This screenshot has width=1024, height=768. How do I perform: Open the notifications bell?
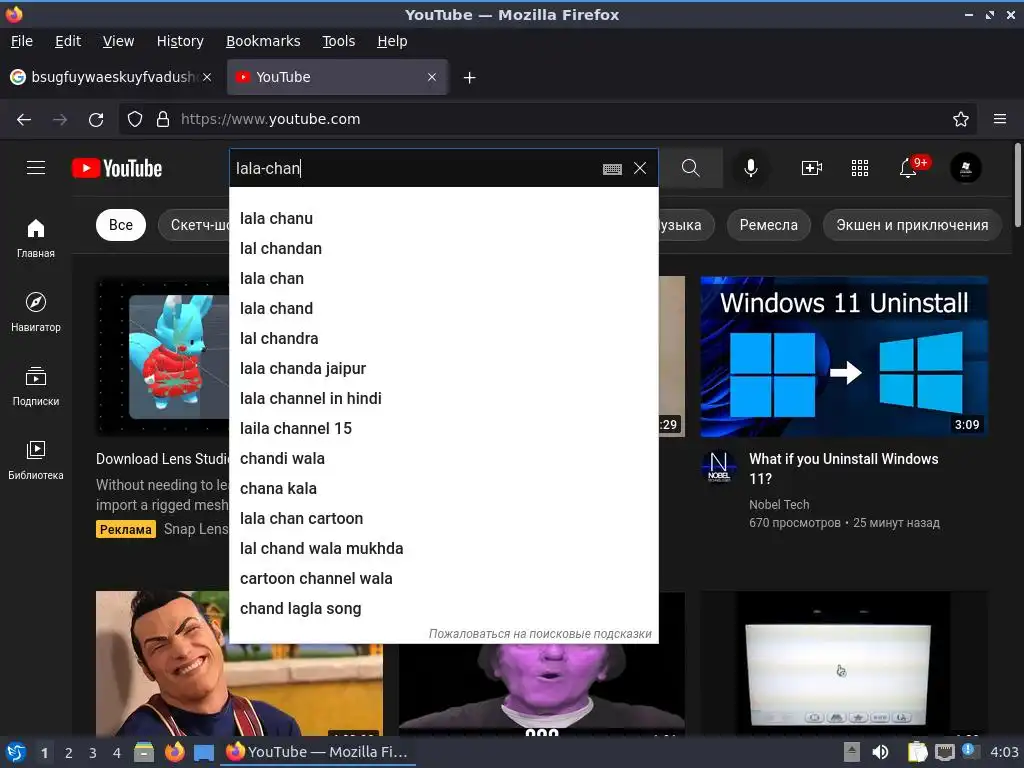click(908, 168)
